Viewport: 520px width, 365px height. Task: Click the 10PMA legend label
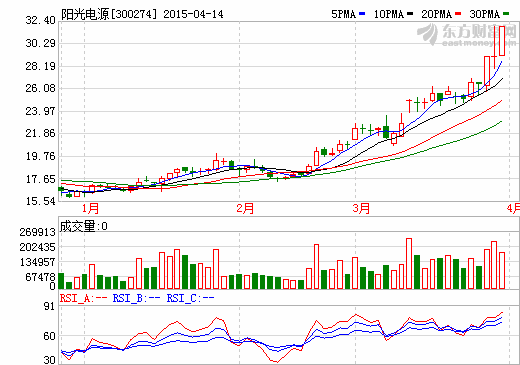point(389,14)
